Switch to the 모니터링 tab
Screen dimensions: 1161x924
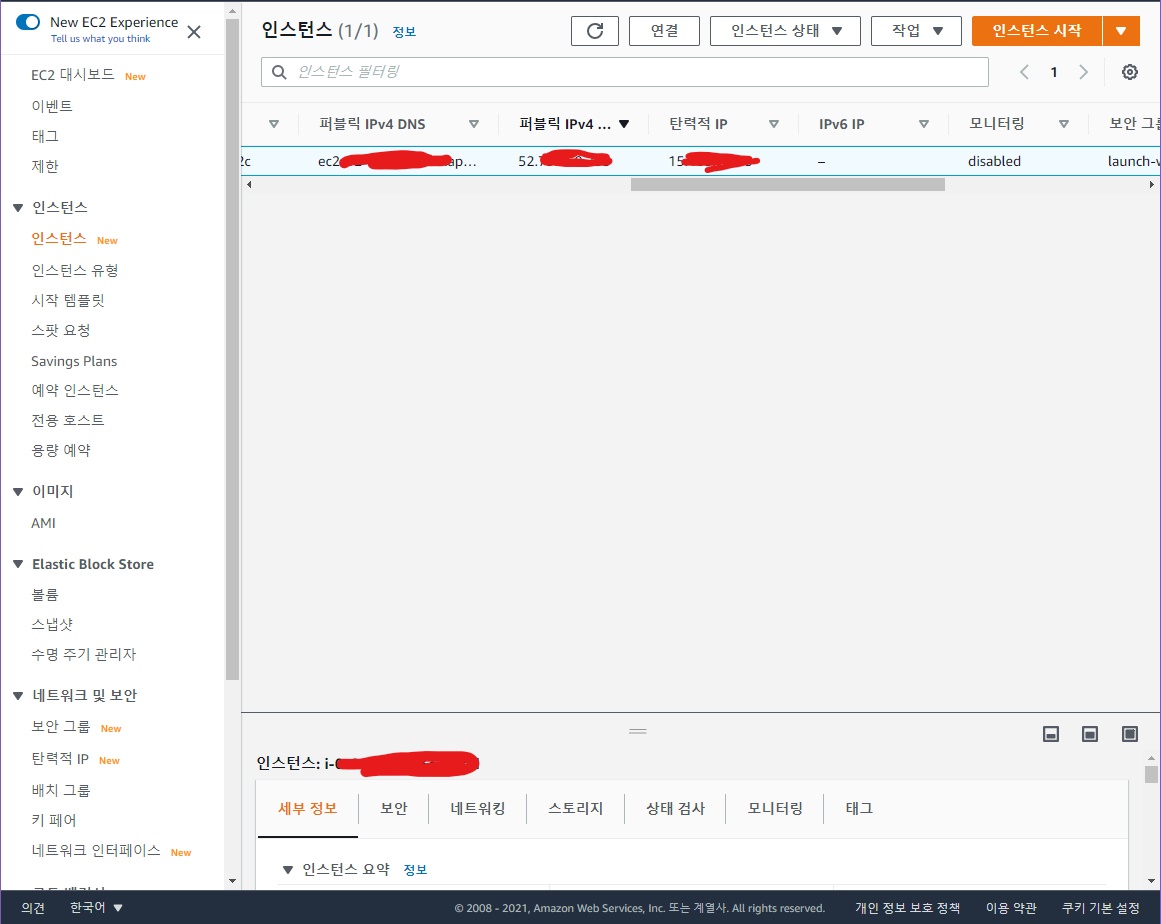click(x=775, y=808)
